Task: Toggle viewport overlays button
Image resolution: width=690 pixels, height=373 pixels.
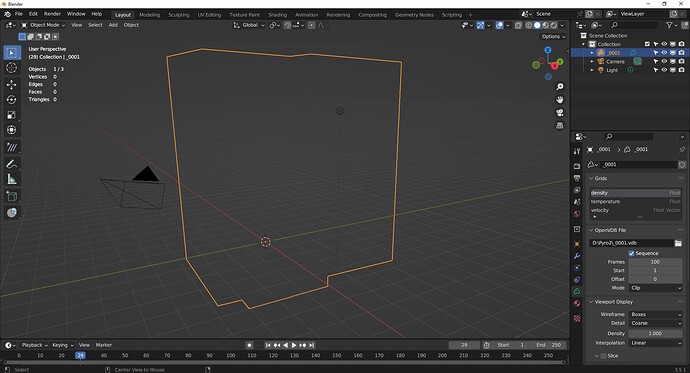Action: pos(499,25)
